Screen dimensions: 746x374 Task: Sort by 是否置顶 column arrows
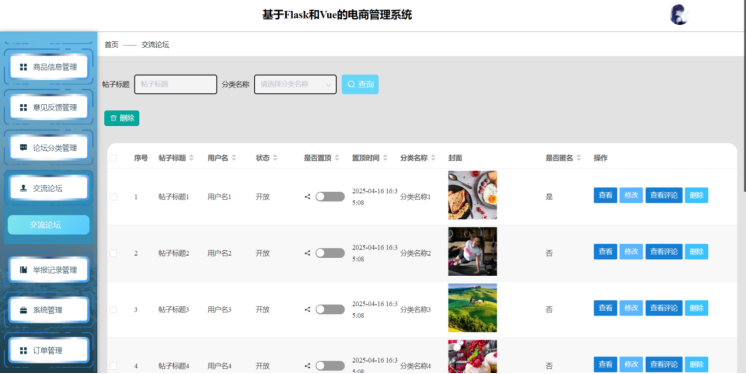337,158
